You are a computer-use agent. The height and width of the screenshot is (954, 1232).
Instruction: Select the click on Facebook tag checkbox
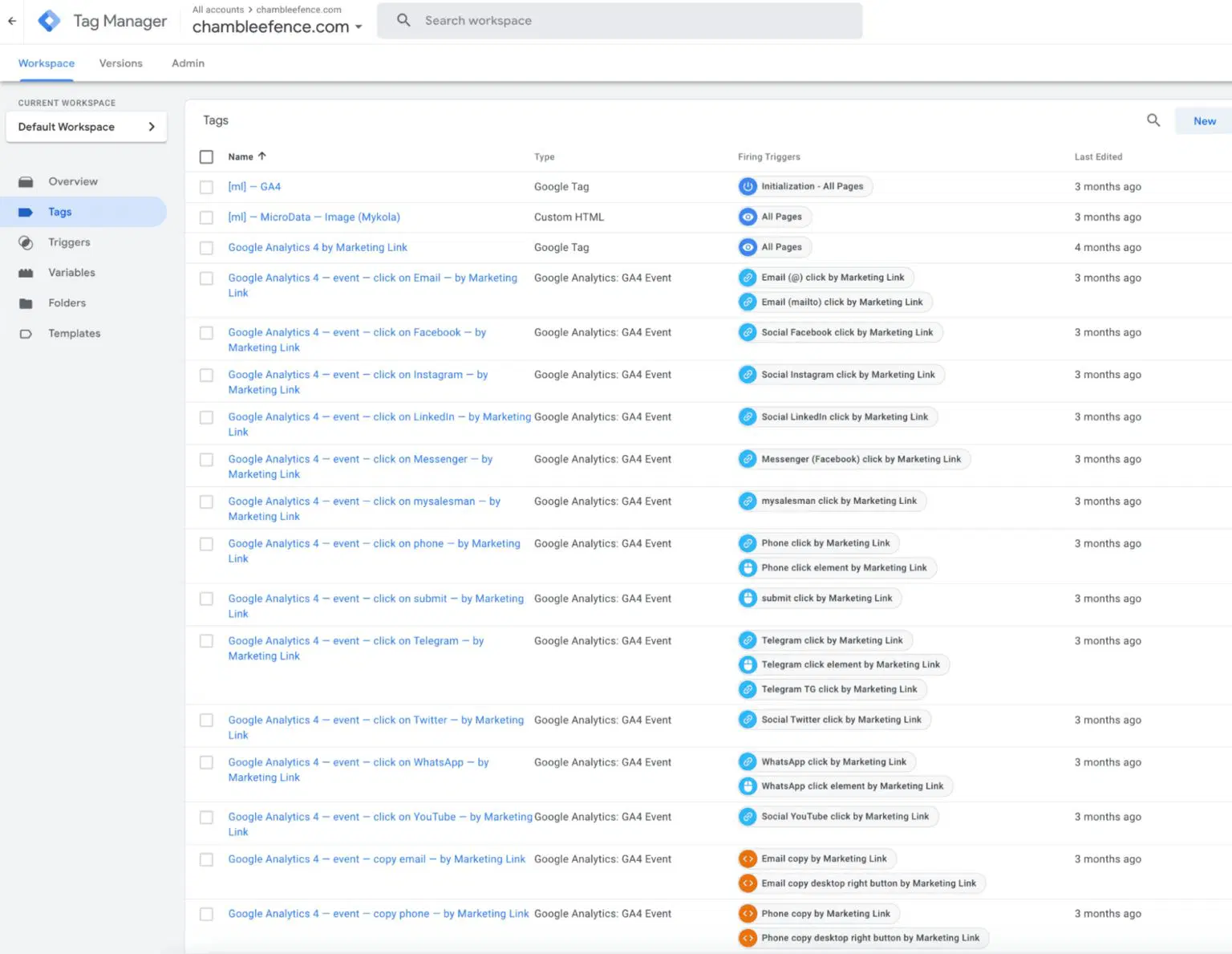[x=206, y=333]
